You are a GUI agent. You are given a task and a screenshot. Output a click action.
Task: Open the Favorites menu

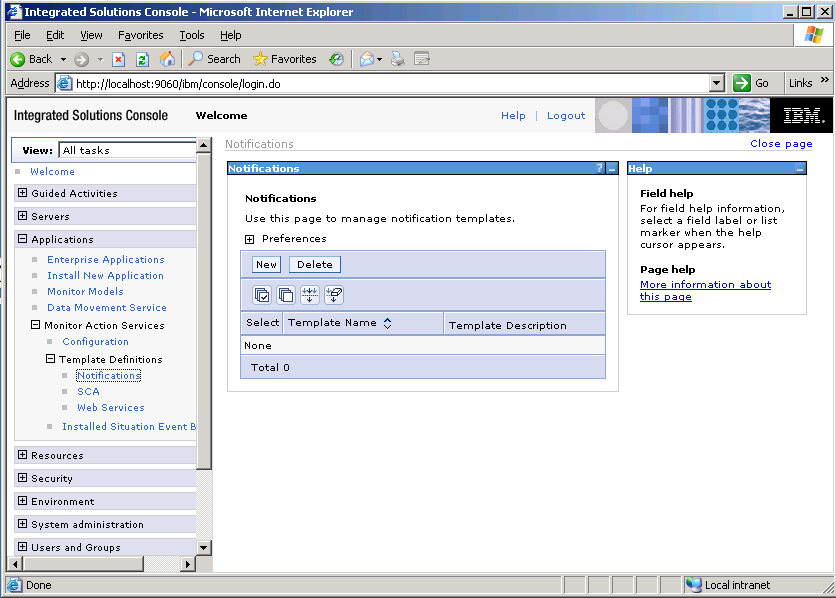(141, 35)
